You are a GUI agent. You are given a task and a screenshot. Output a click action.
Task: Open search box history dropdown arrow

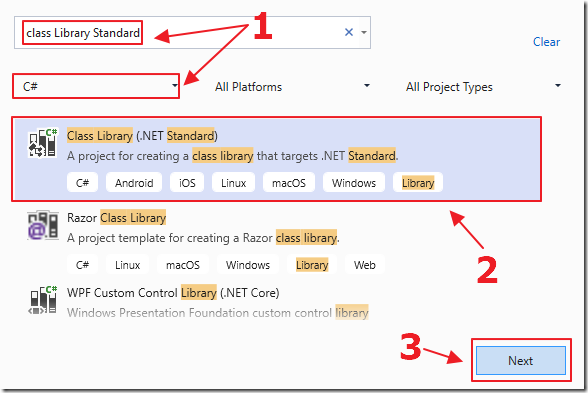[364, 32]
